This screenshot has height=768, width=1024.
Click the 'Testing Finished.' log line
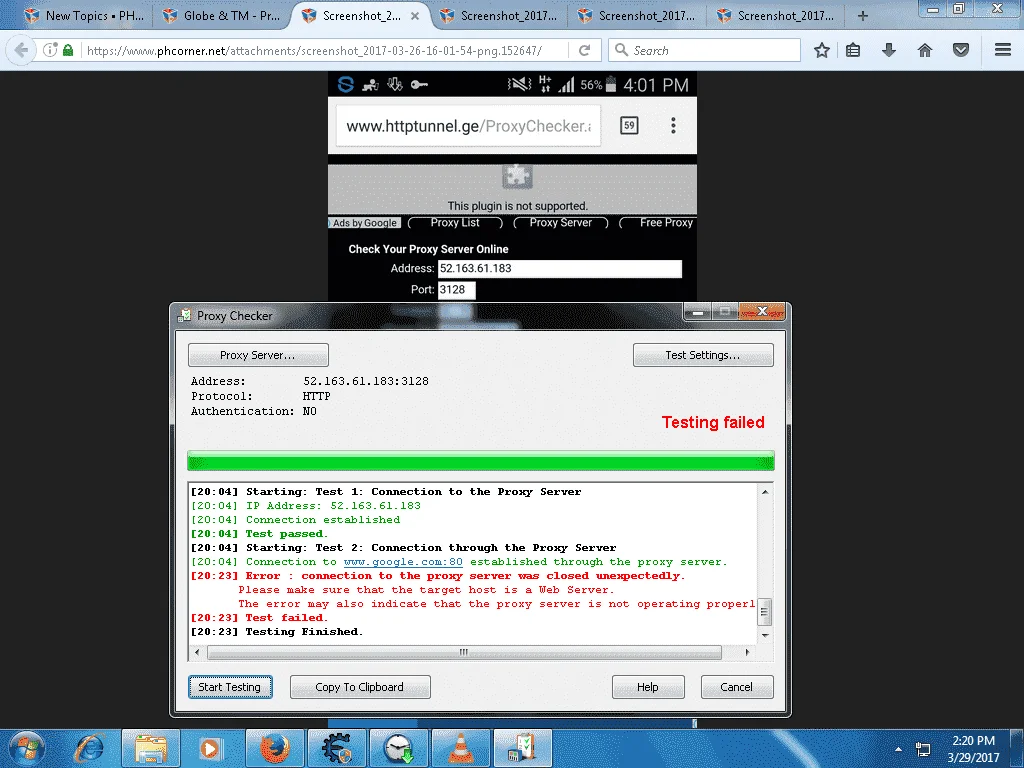304,632
